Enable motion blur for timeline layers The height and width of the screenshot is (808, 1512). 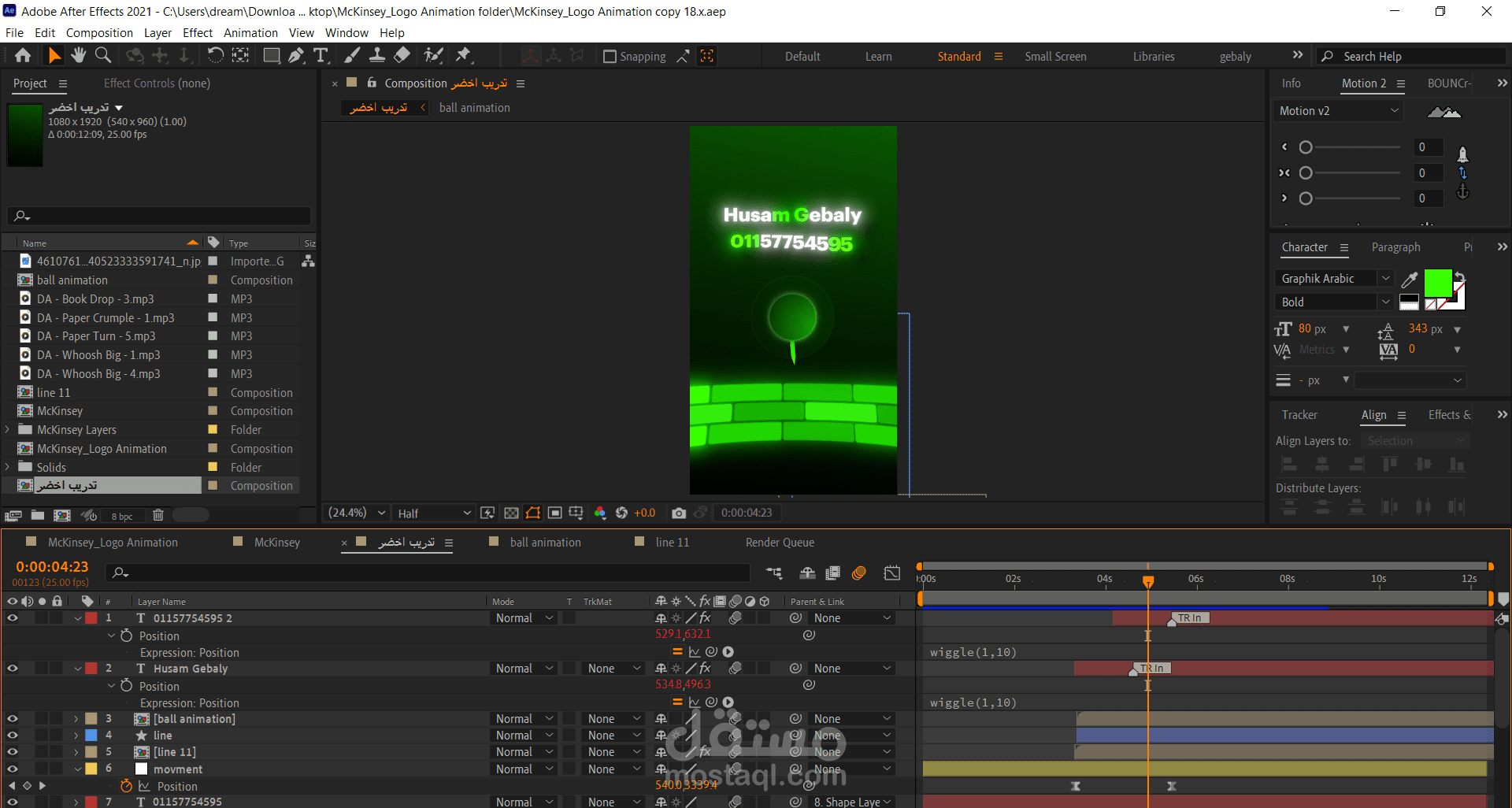click(x=859, y=573)
